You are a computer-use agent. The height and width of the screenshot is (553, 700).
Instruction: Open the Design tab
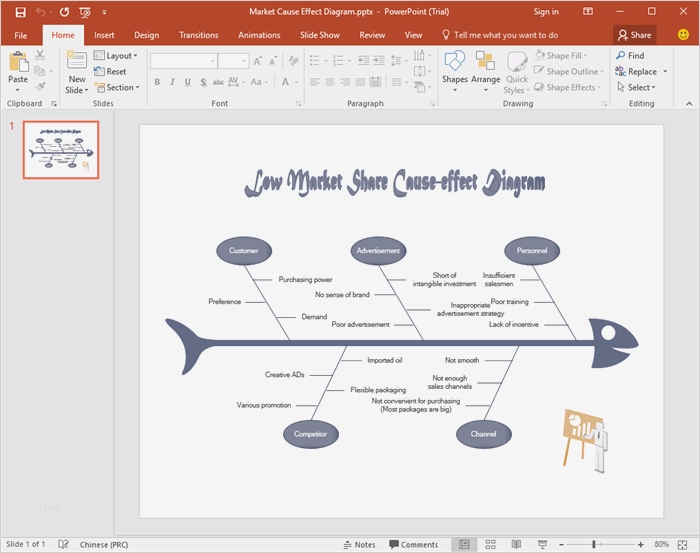click(146, 35)
